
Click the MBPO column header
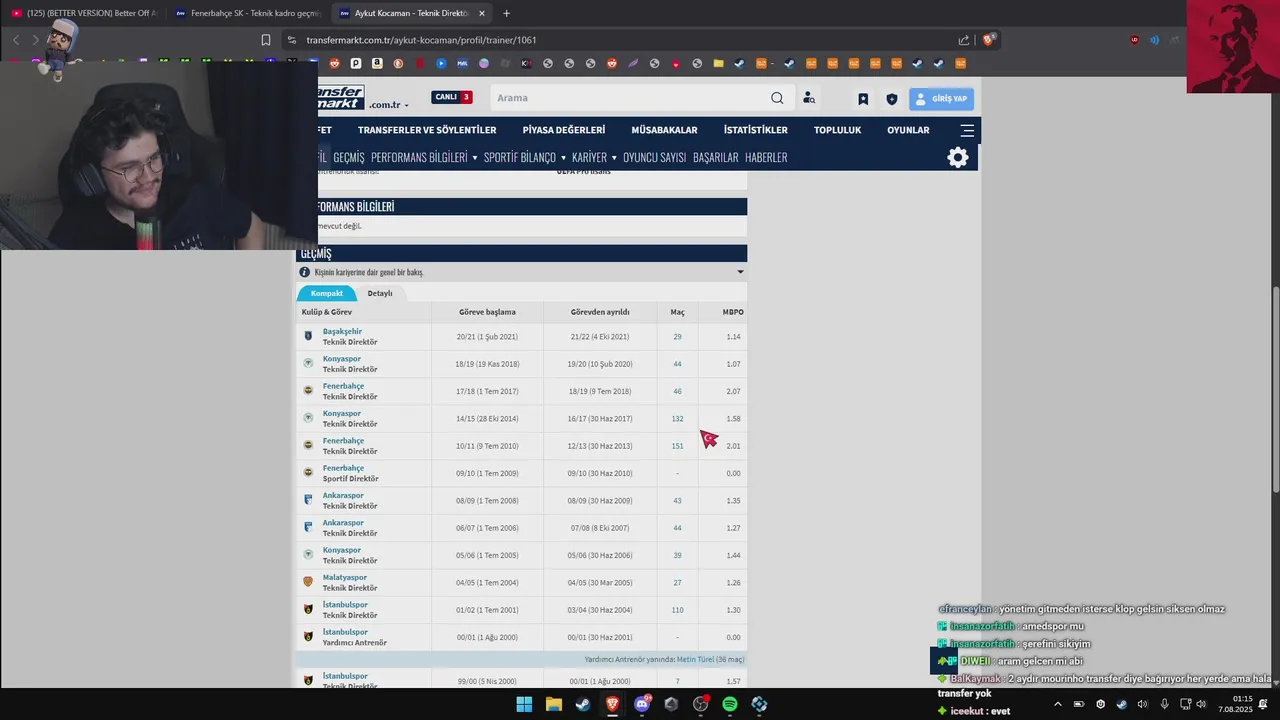pyautogui.click(x=733, y=312)
